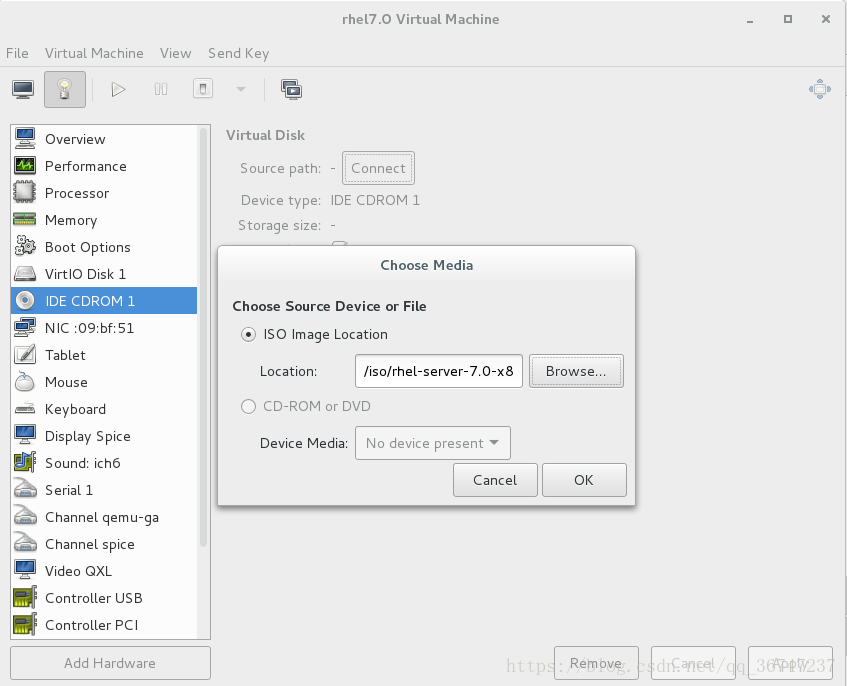
Task: Open the File menu
Action: [x=17, y=53]
